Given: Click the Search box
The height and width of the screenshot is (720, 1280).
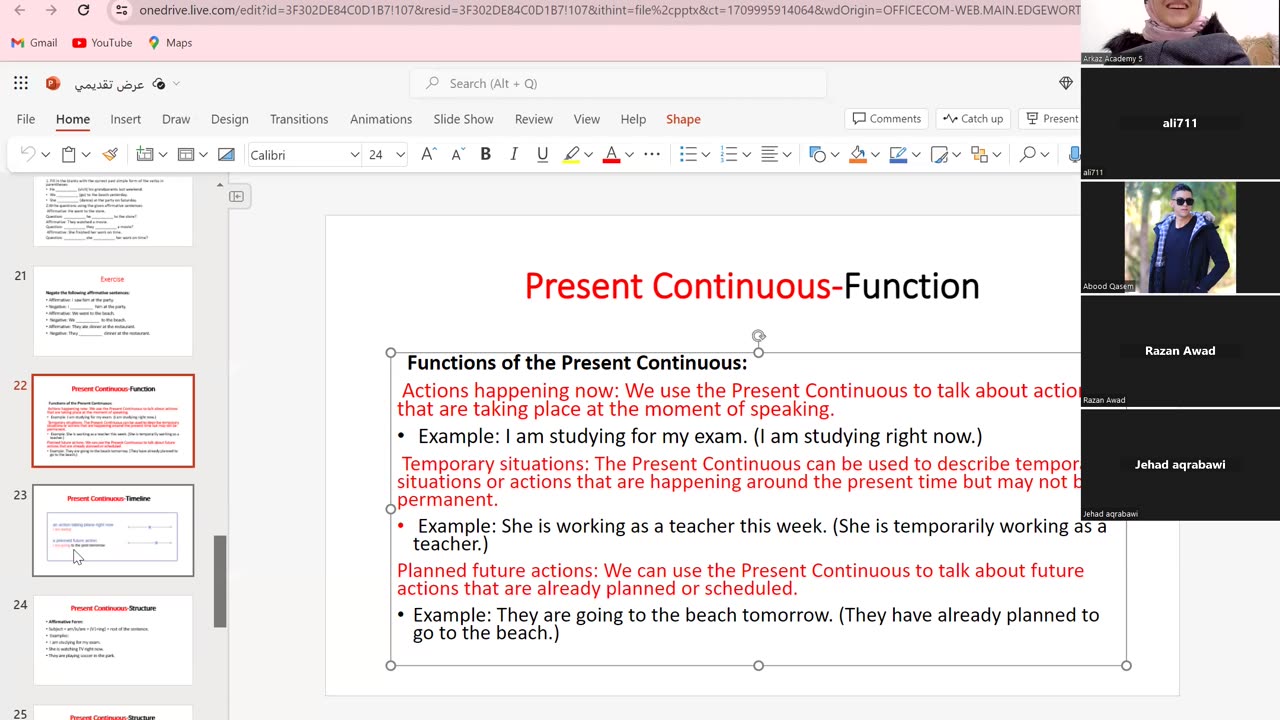Looking at the screenshot, I should click(x=618, y=84).
